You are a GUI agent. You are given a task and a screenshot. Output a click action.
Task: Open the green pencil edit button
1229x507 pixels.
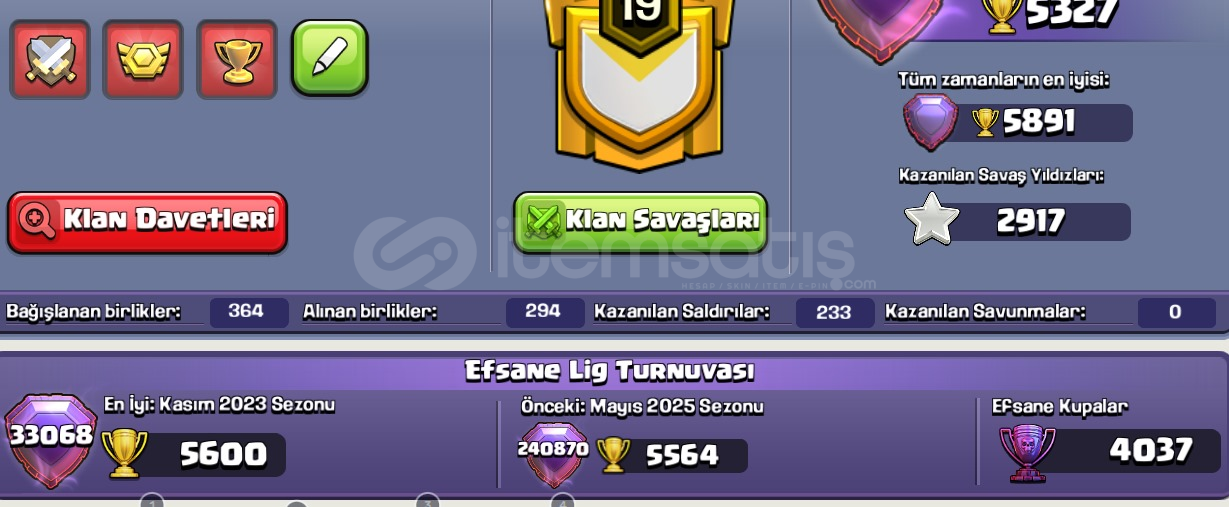(x=330, y=58)
